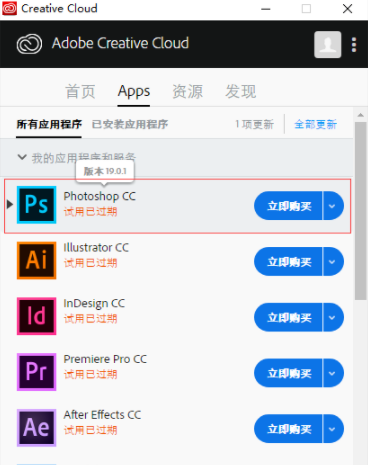
Task: Open dropdown arrow next to InDesign 立即购买
Action: 333,317
